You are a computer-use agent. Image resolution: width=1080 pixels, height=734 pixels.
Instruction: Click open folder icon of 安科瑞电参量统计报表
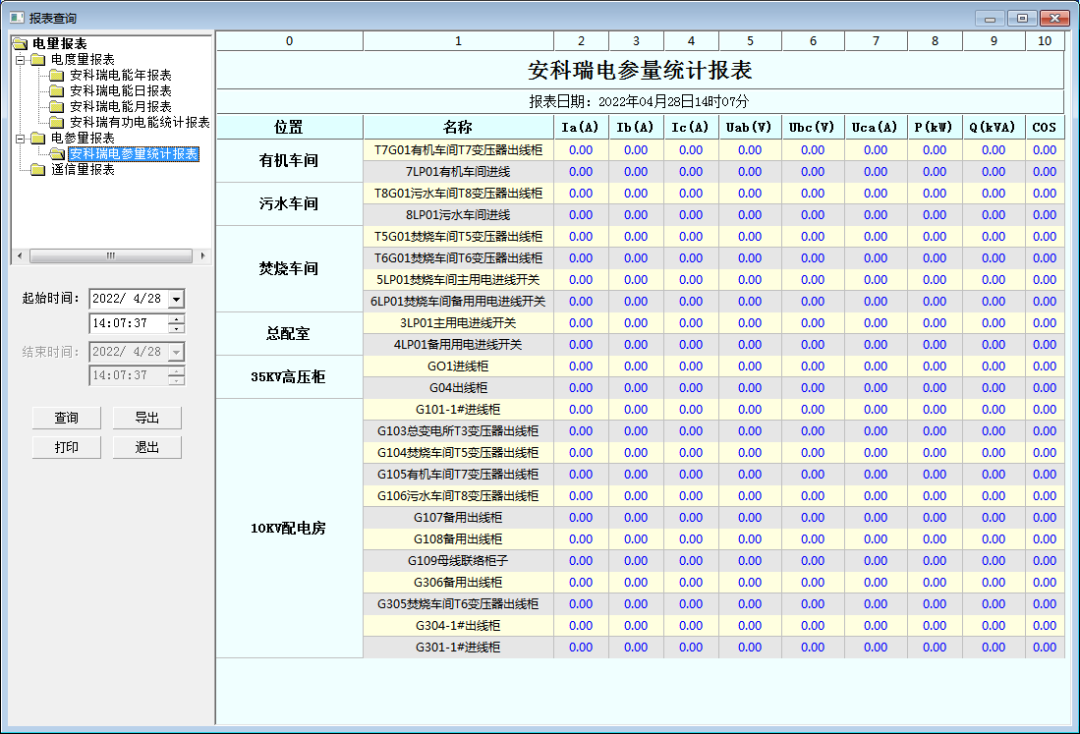pos(58,154)
